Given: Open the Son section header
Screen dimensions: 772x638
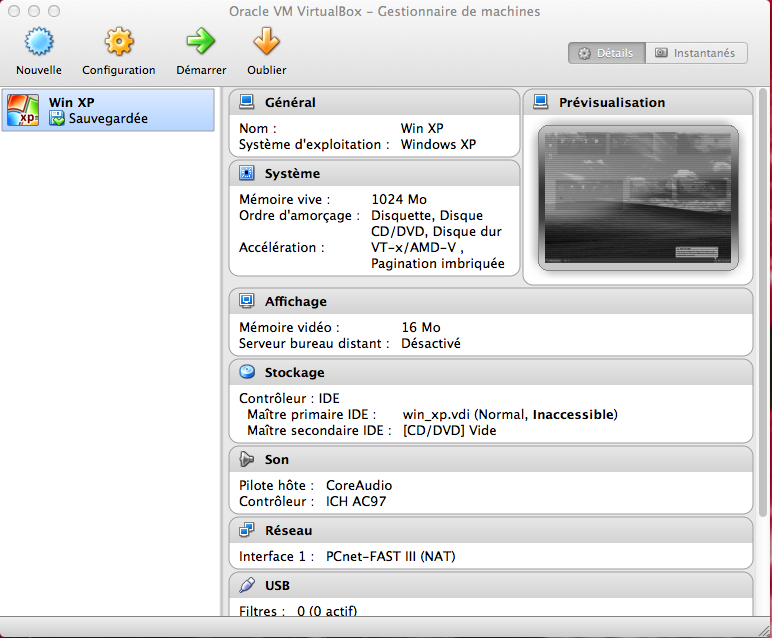Looking at the screenshot, I should pyautogui.click(x=491, y=459).
